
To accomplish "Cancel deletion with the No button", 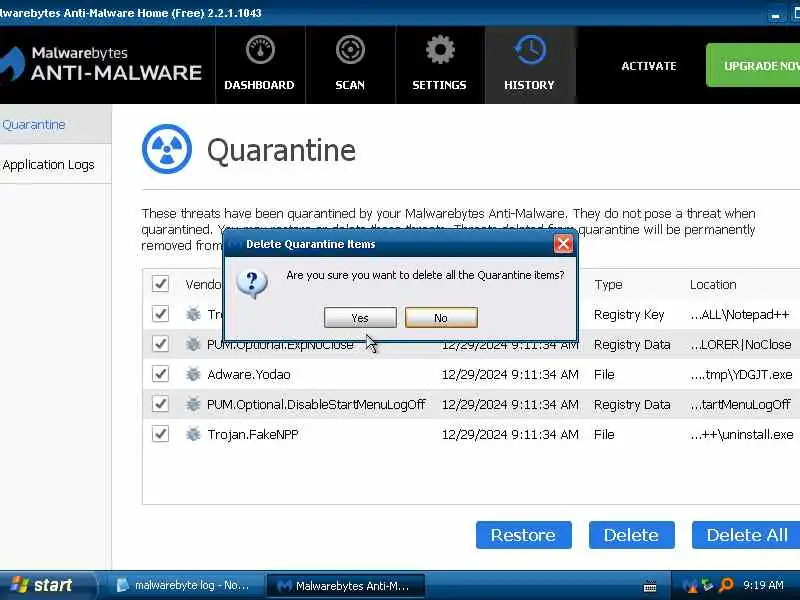I will [x=441, y=317].
